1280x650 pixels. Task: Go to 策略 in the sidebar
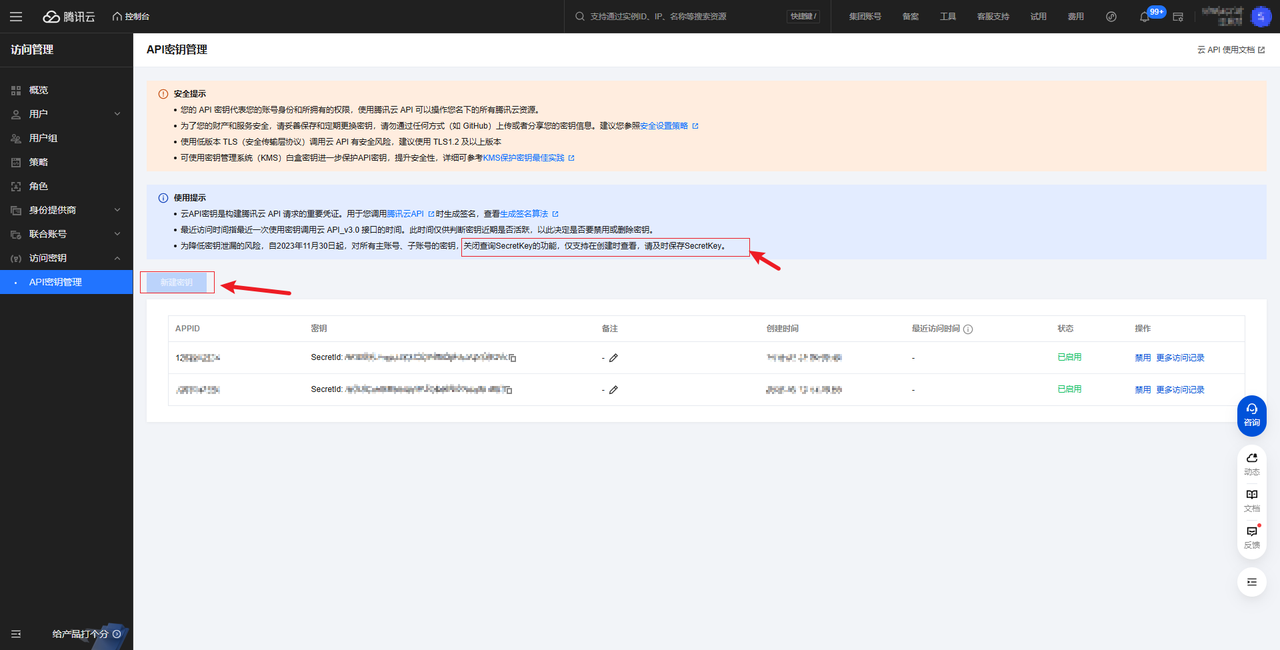pos(38,162)
